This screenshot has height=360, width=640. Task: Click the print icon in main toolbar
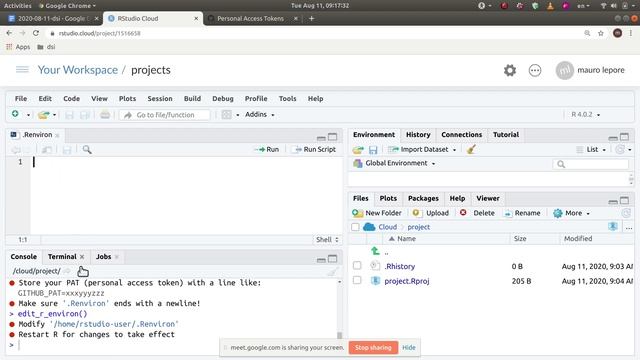point(105,115)
